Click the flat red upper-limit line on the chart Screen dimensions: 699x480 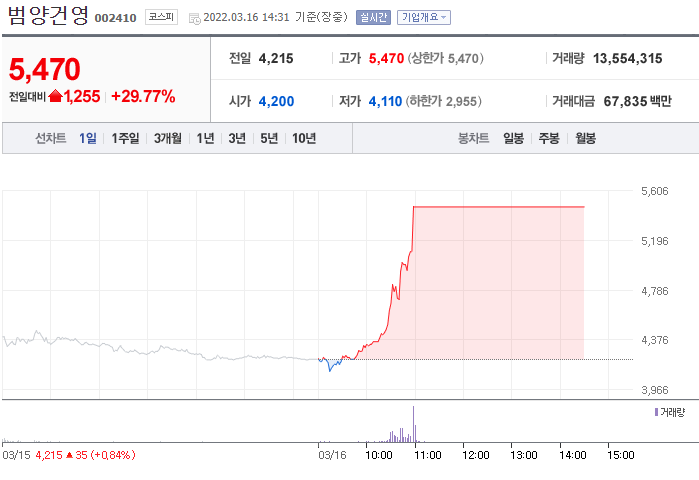click(498, 207)
